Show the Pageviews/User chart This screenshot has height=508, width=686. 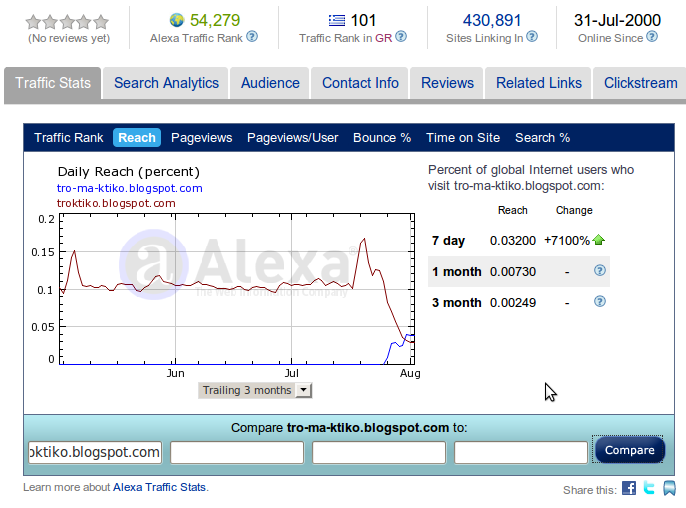(293, 138)
